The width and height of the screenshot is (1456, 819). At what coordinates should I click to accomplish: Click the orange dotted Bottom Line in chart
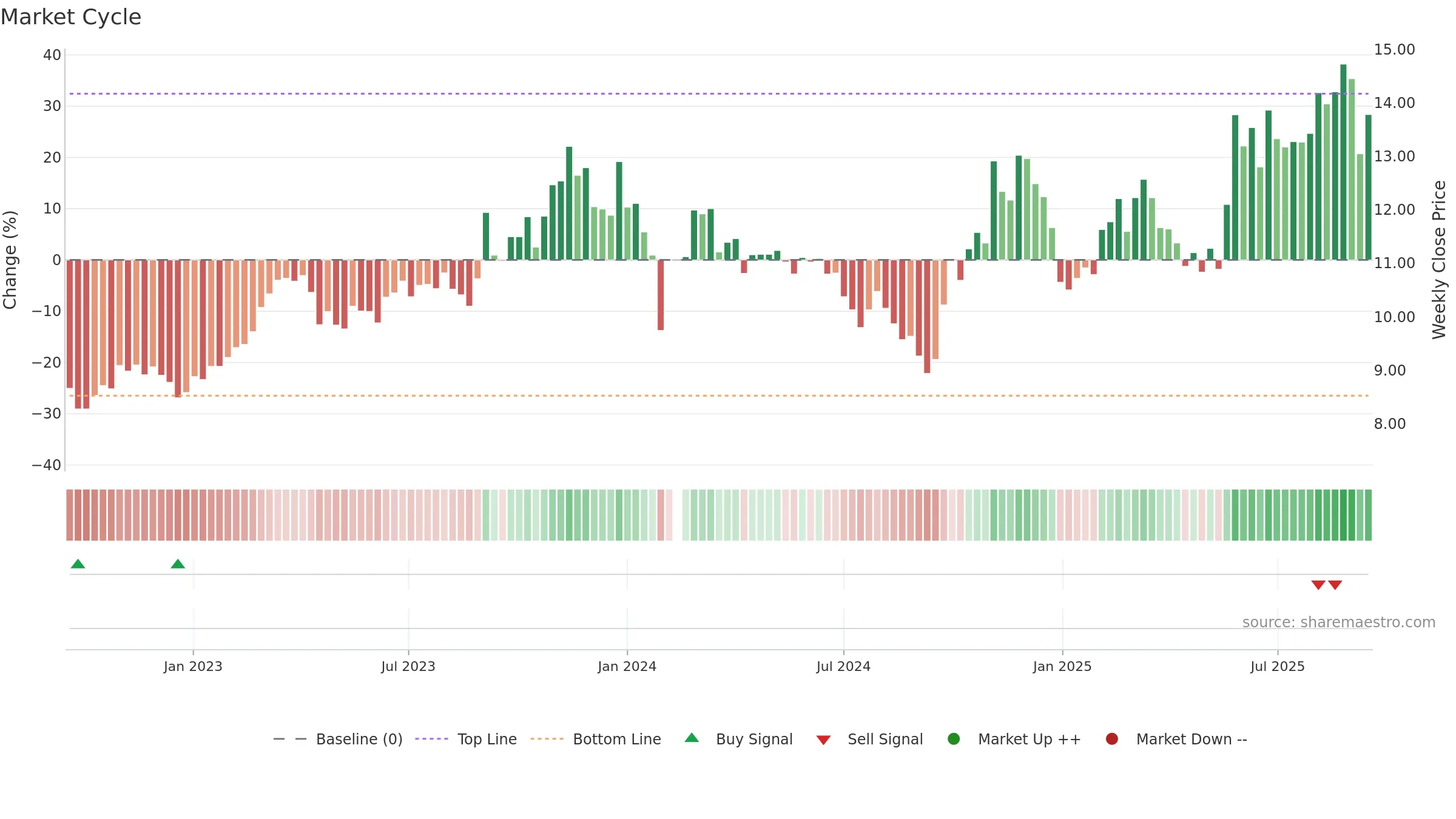(719, 396)
